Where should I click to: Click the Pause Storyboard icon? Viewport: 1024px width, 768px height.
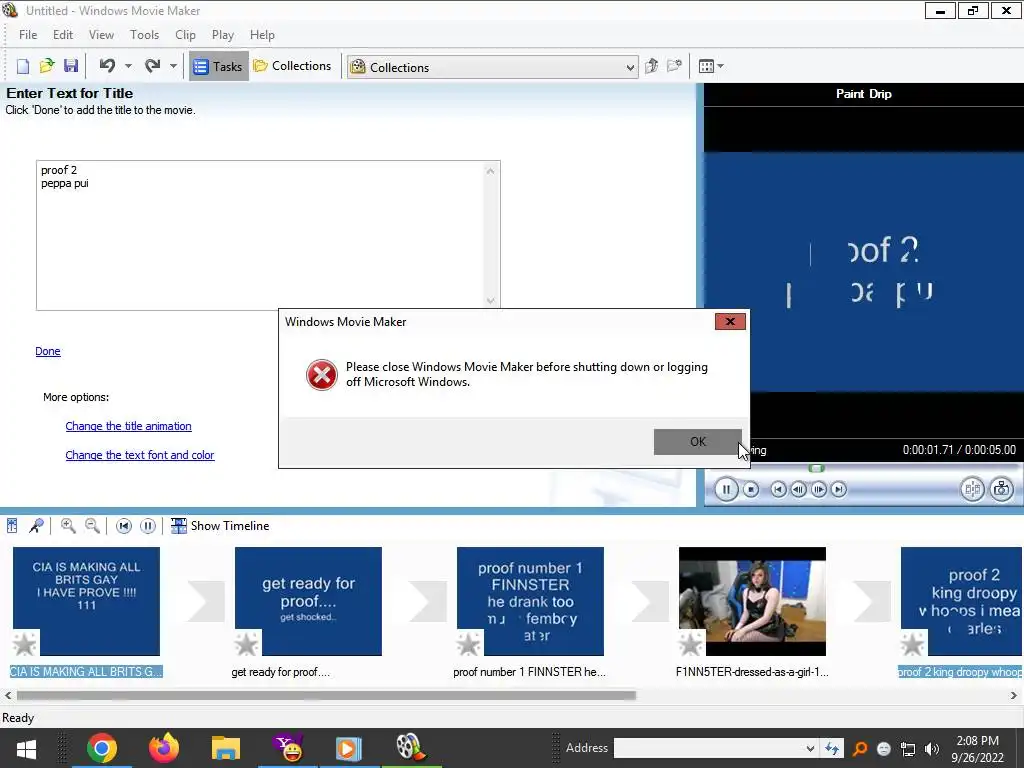[148, 526]
